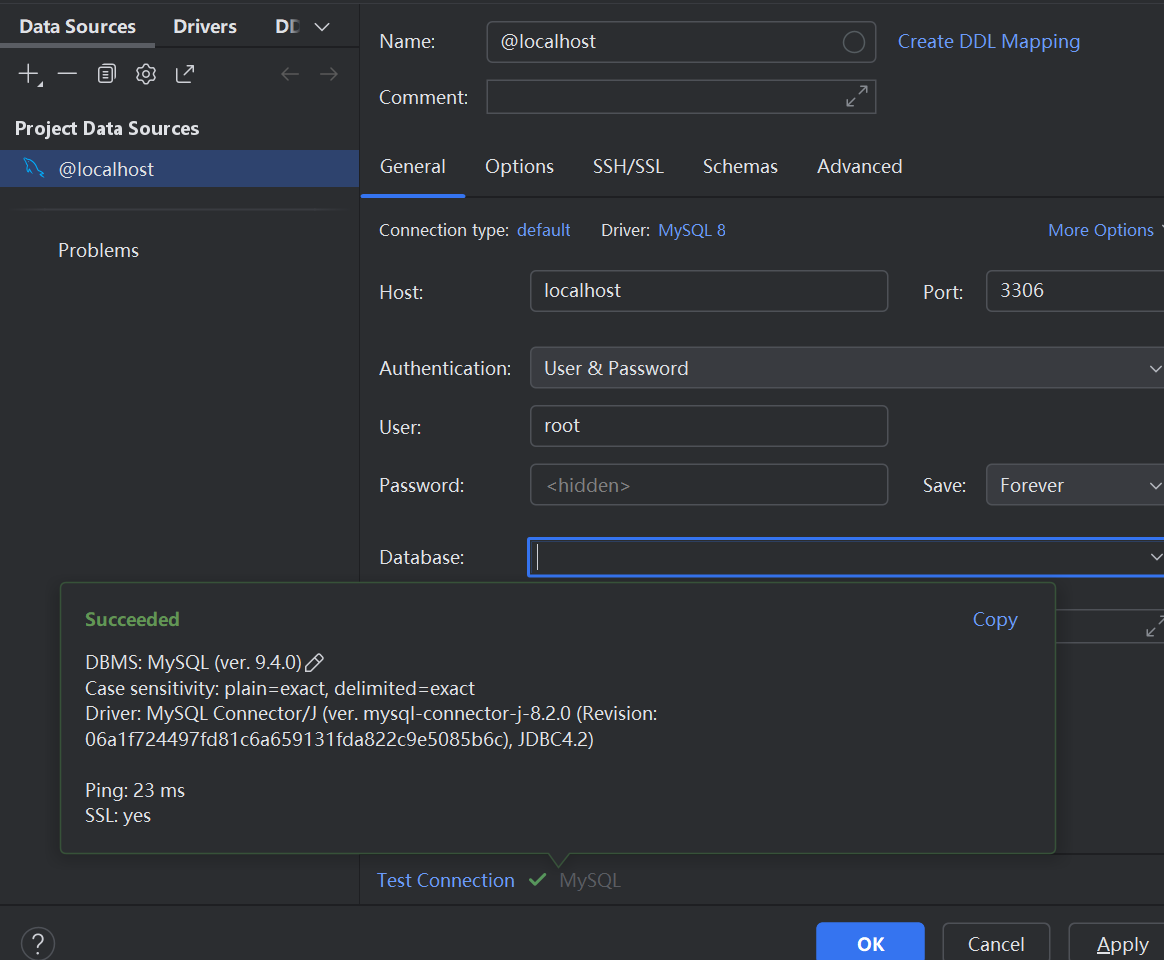
Task: Click the remove data source minus icon
Action: [67, 74]
